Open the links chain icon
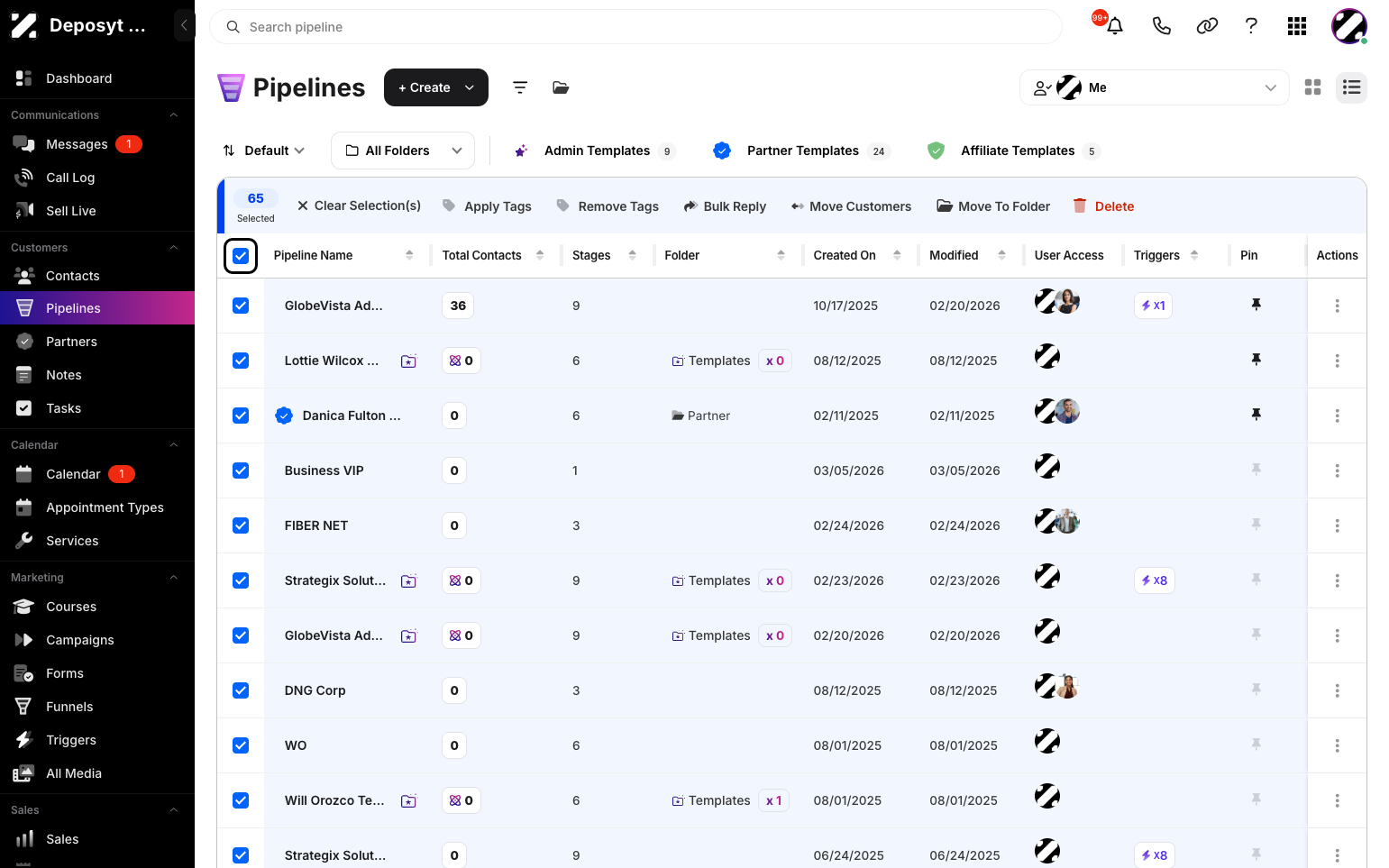This screenshot has height=868, width=1389. point(1207,26)
